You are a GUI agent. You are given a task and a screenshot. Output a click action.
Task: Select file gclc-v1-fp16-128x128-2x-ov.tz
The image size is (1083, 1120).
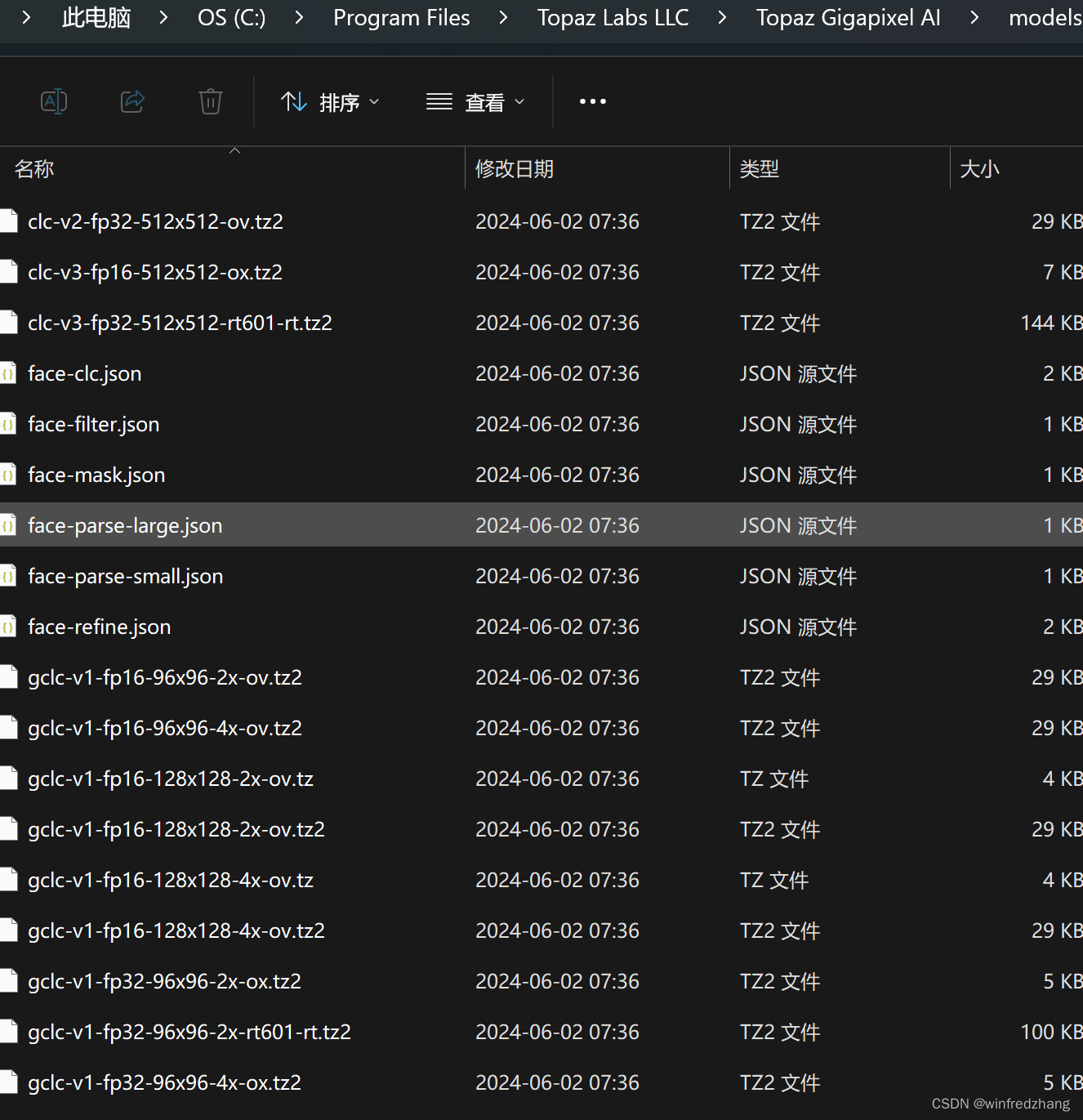coord(541,779)
